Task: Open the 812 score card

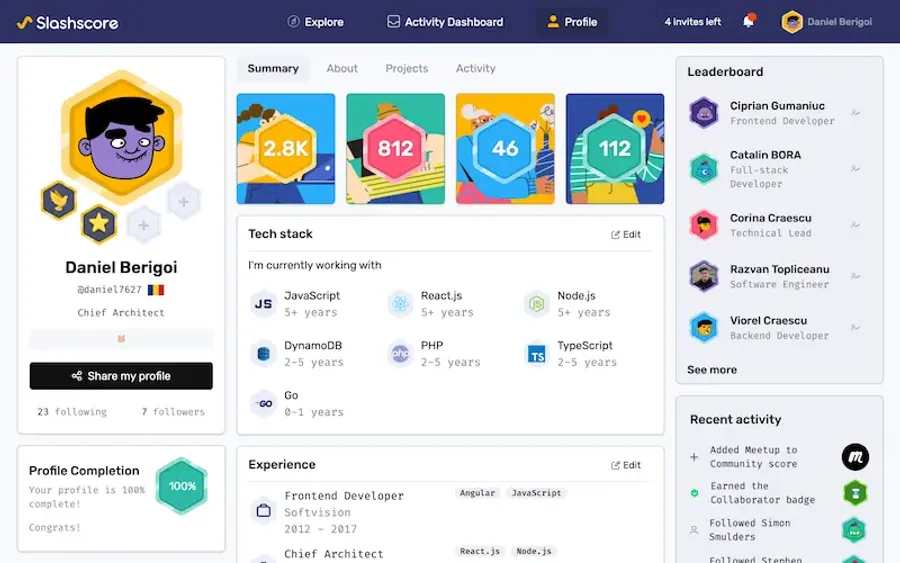Action: click(395, 149)
